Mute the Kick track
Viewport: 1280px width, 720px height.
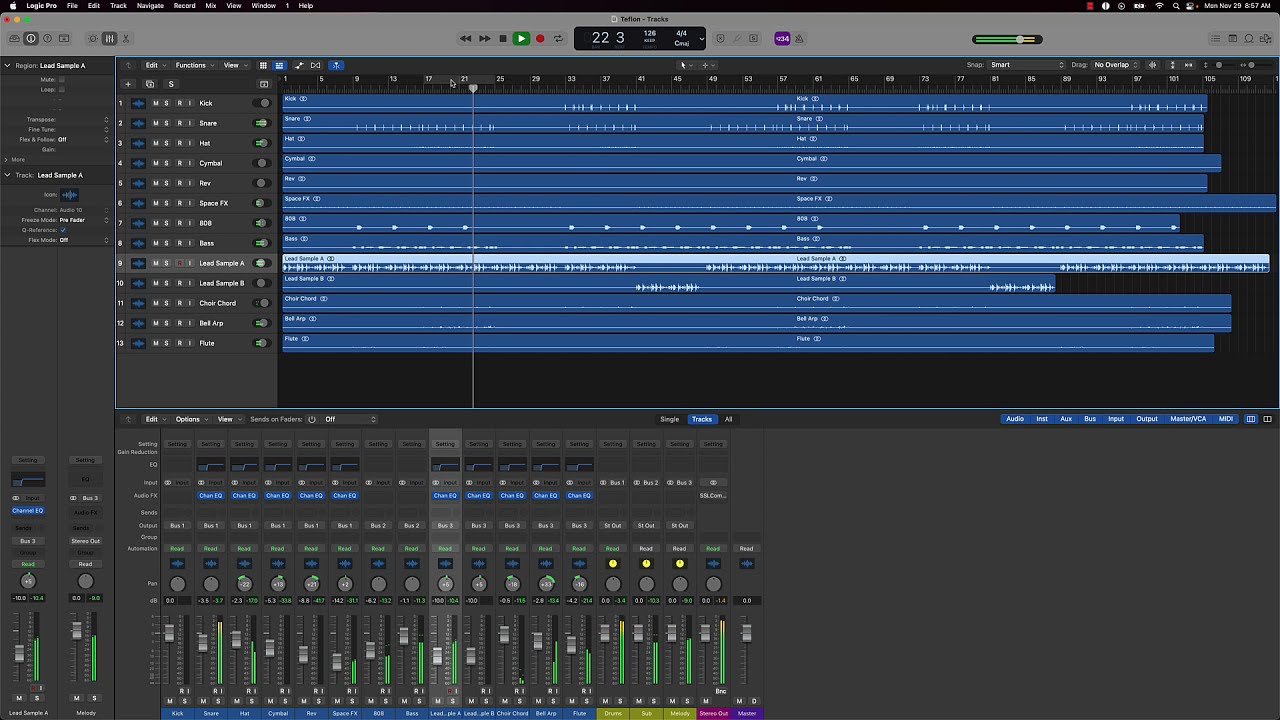click(155, 103)
